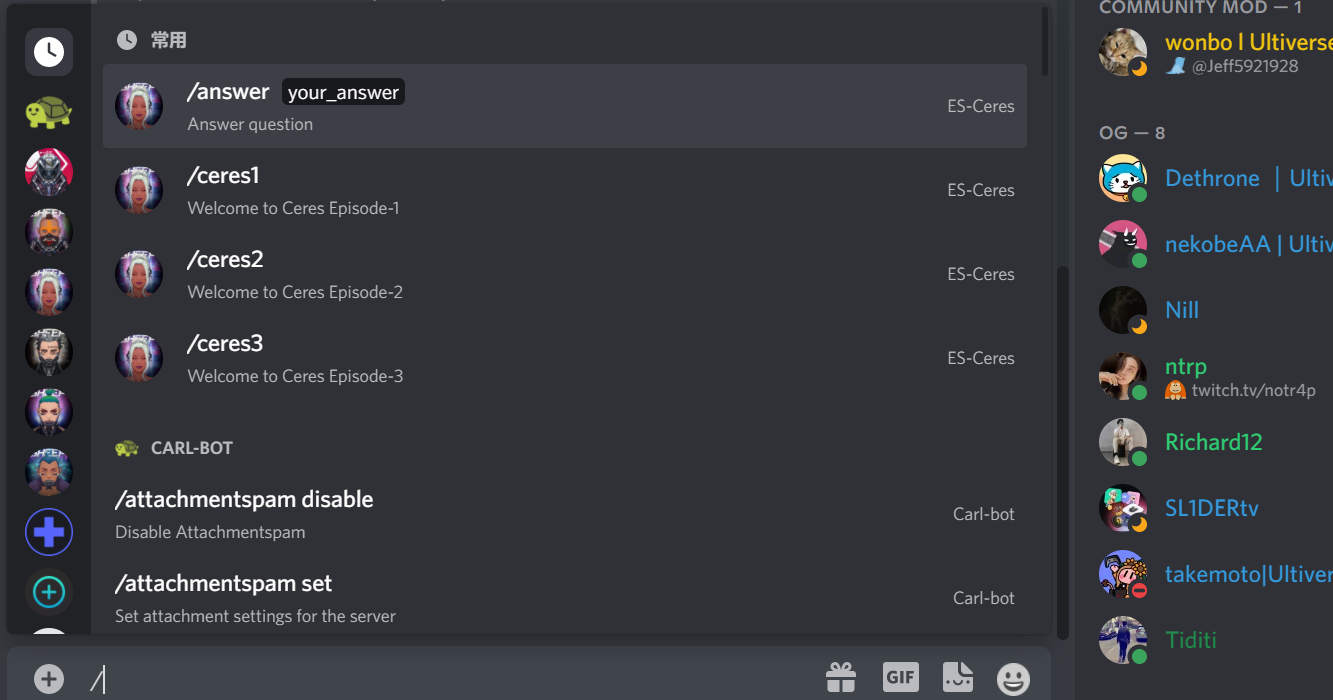
Task: Pick the /ceres3 command
Action: (x=564, y=358)
